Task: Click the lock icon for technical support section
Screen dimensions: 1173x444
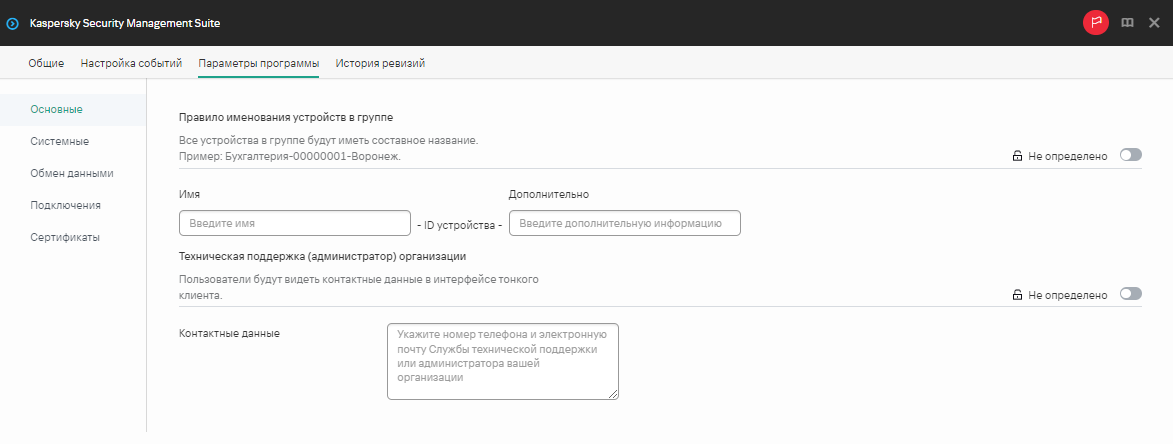Action: coord(1017,295)
